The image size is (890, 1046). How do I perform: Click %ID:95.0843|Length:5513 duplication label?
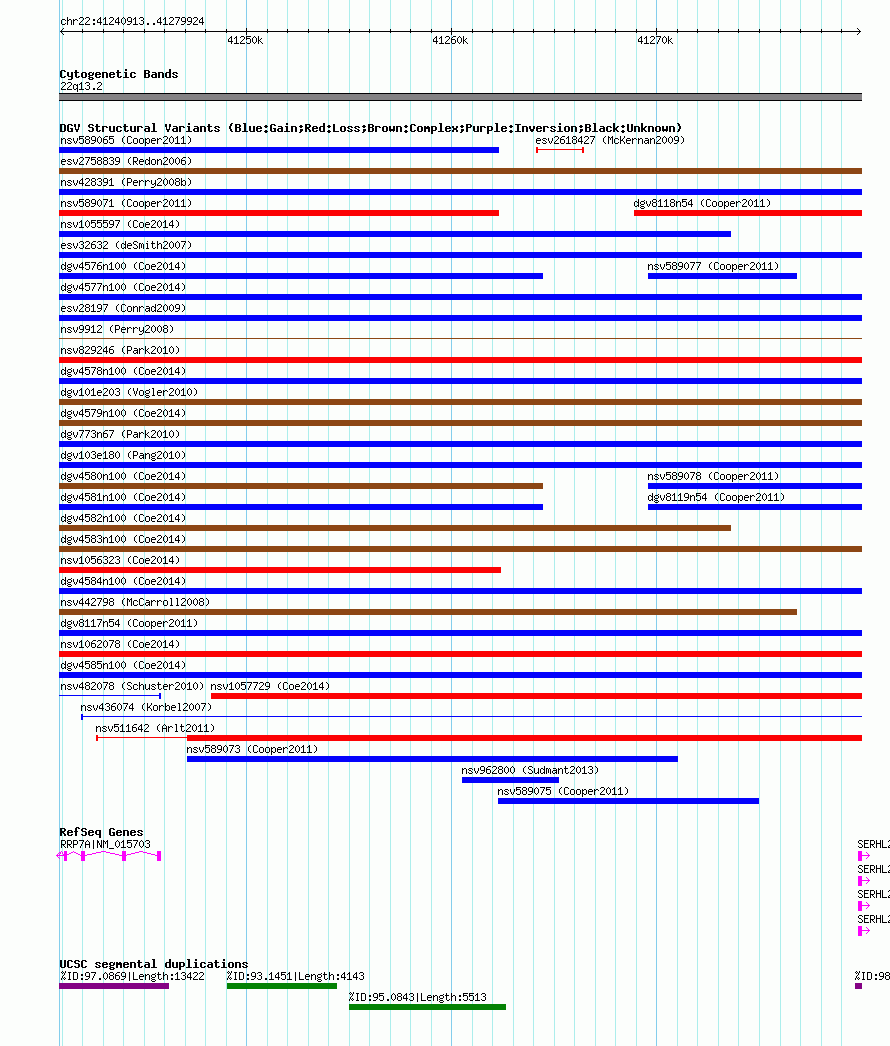click(x=418, y=998)
